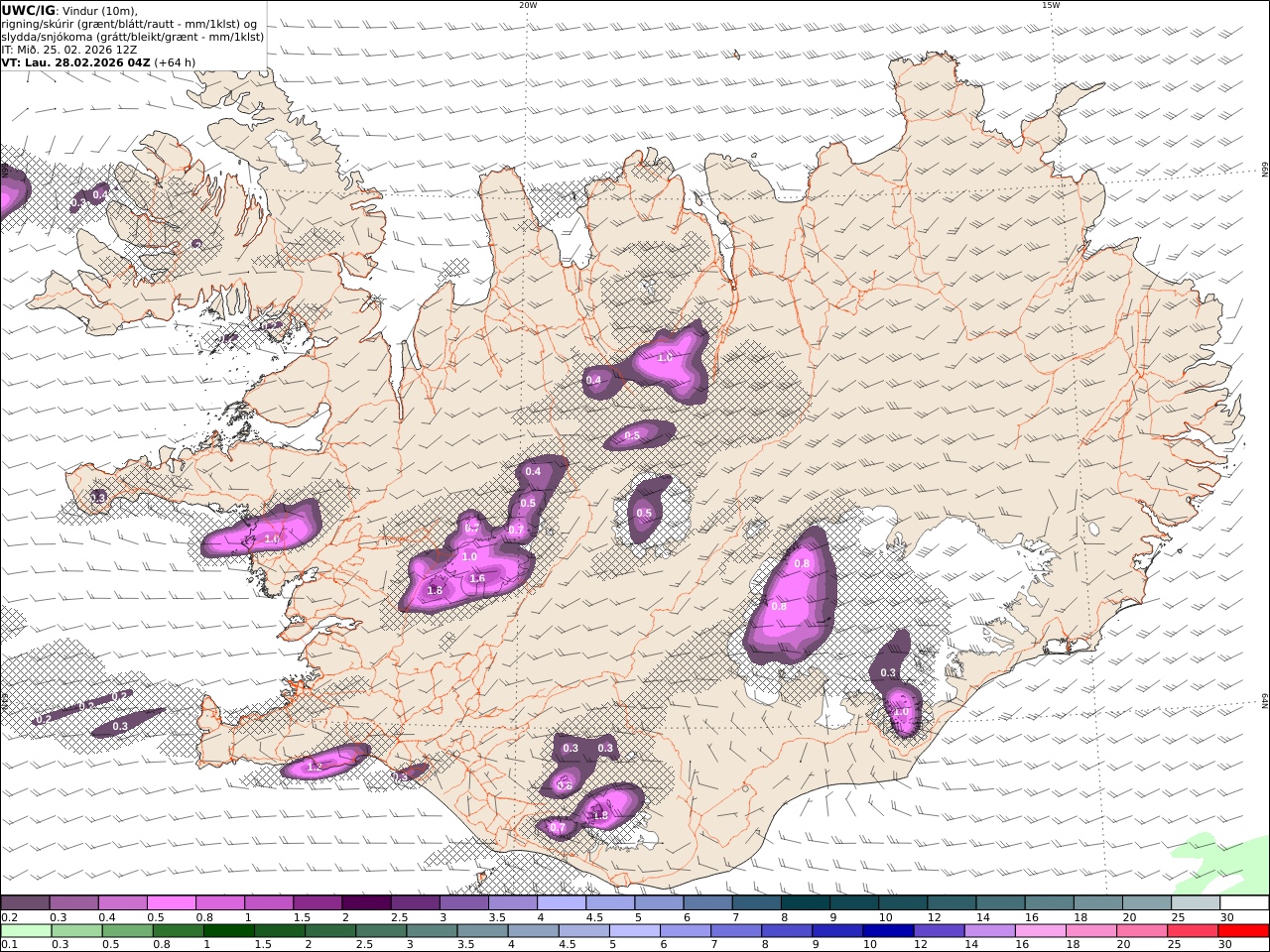Click the 8 rain scale swatch
The image size is (1270, 952).
(786, 931)
